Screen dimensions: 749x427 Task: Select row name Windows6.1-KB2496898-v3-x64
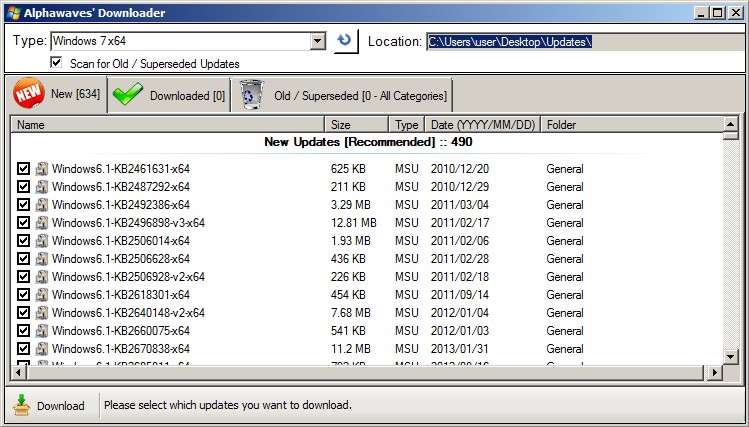pyautogui.click(x=128, y=223)
